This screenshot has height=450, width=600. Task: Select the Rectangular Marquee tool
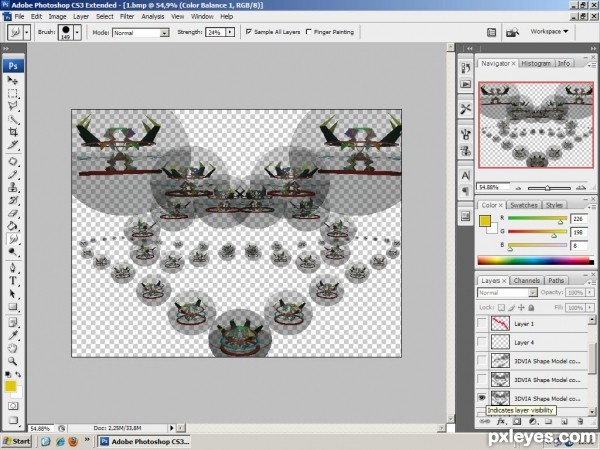click(13, 93)
